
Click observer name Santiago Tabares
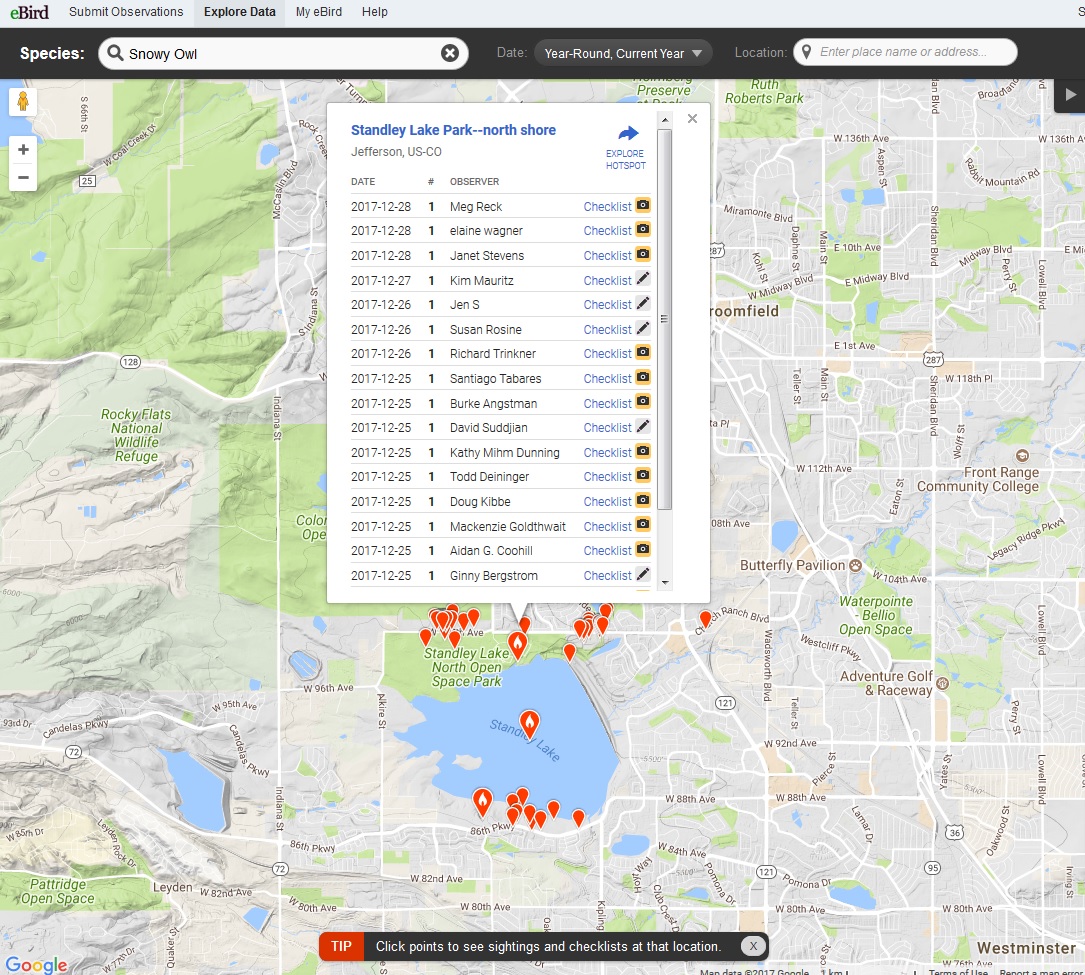tap(495, 379)
